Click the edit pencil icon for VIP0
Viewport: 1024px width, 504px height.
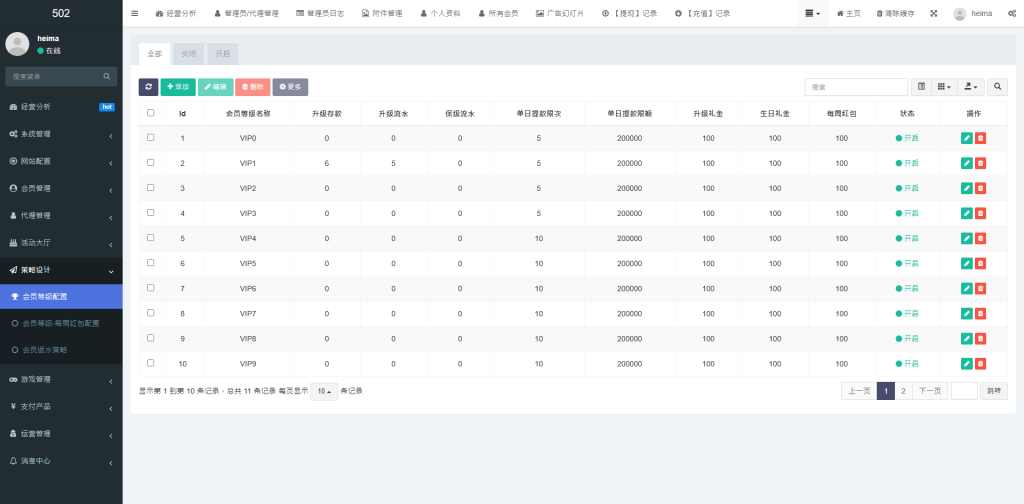point(966,138)
